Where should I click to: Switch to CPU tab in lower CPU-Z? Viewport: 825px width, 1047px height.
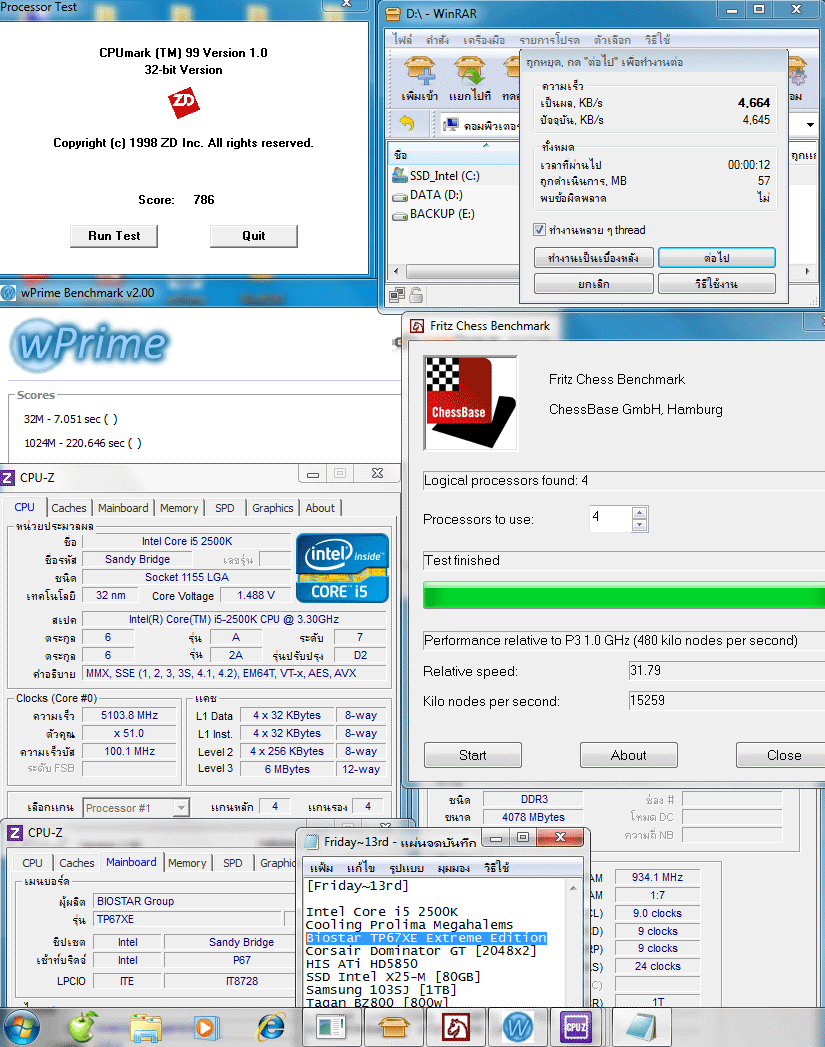(x=32, y=863)
